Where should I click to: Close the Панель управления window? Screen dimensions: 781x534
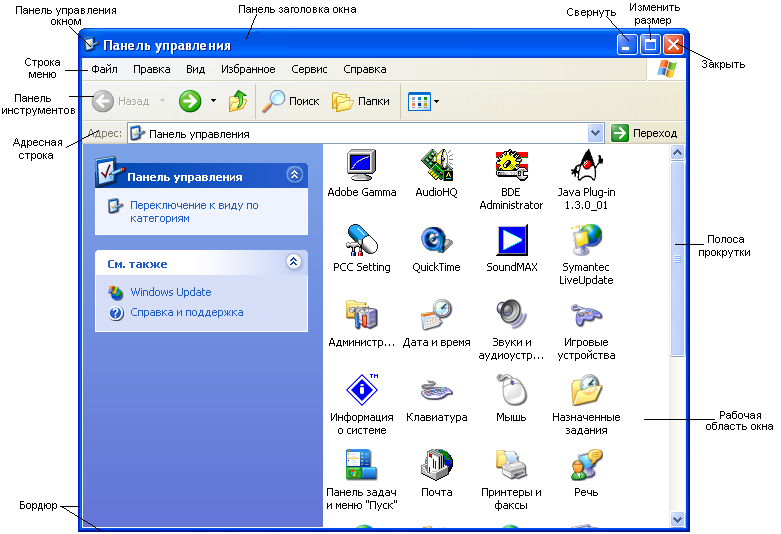click(x=673, y=45)
